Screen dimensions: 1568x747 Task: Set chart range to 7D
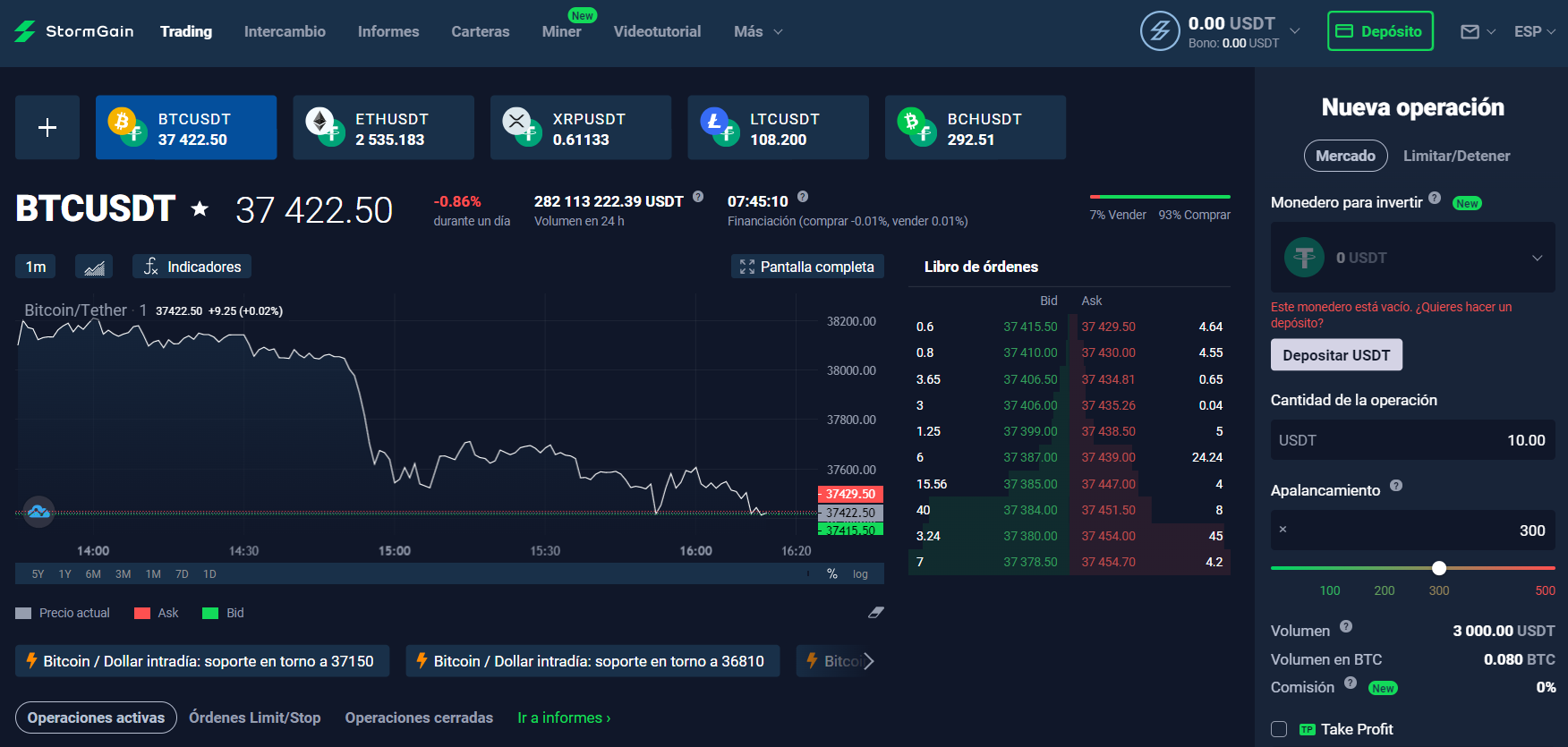pos(182,574)
